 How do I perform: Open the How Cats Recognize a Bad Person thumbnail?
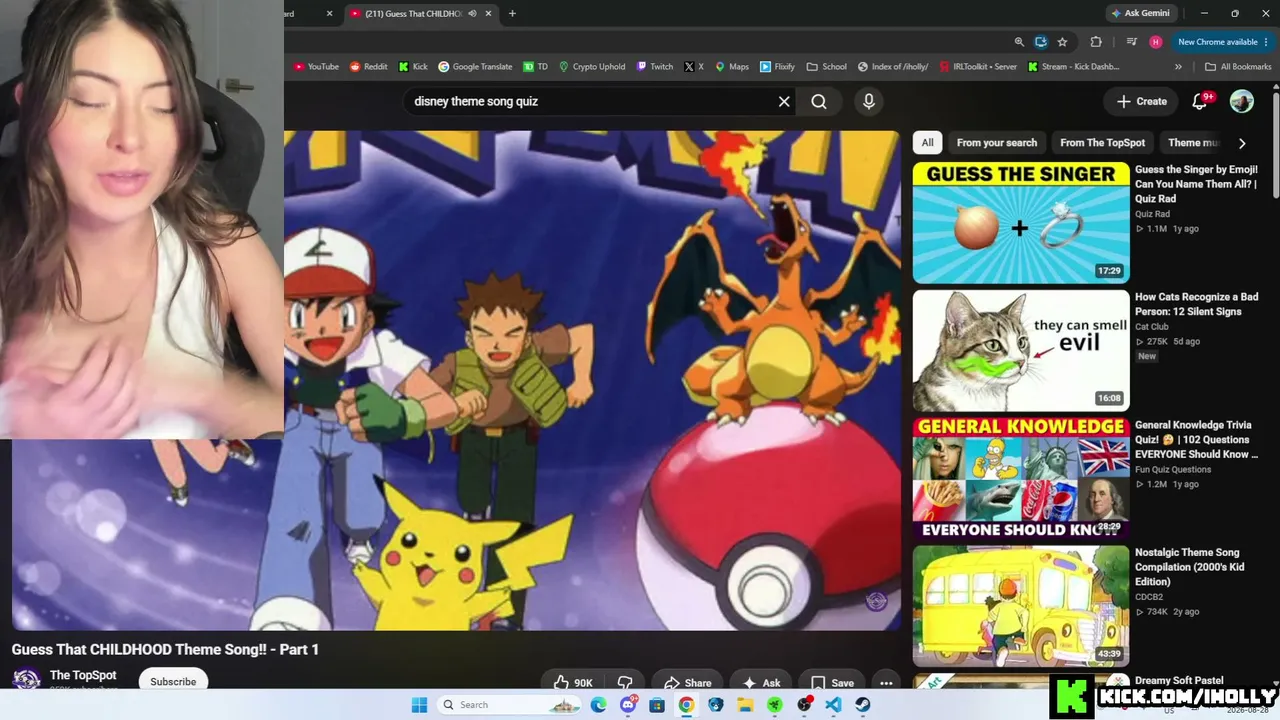coord(1021,351)
